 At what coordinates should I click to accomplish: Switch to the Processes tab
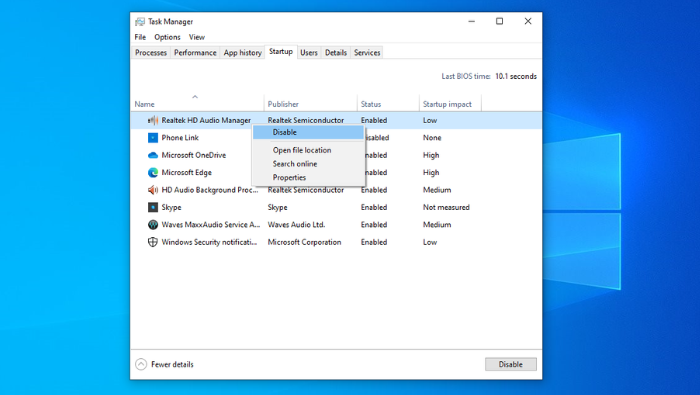pos(151,53)
